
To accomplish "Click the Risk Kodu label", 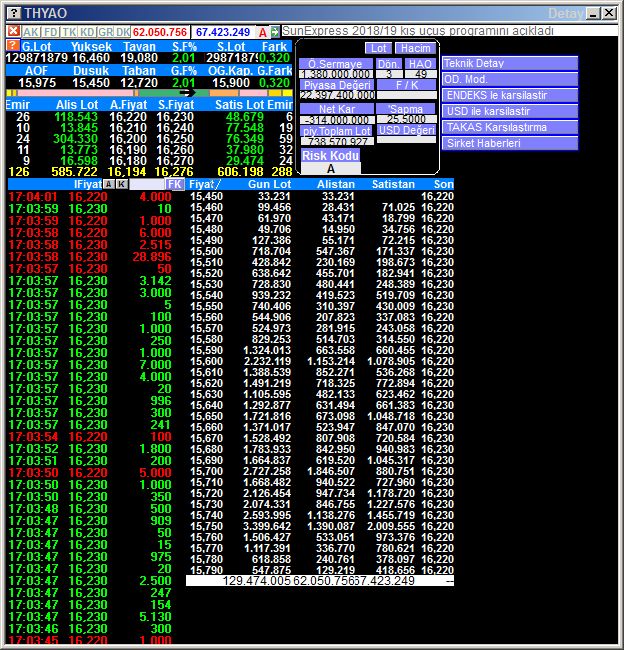I will point(330,155).
